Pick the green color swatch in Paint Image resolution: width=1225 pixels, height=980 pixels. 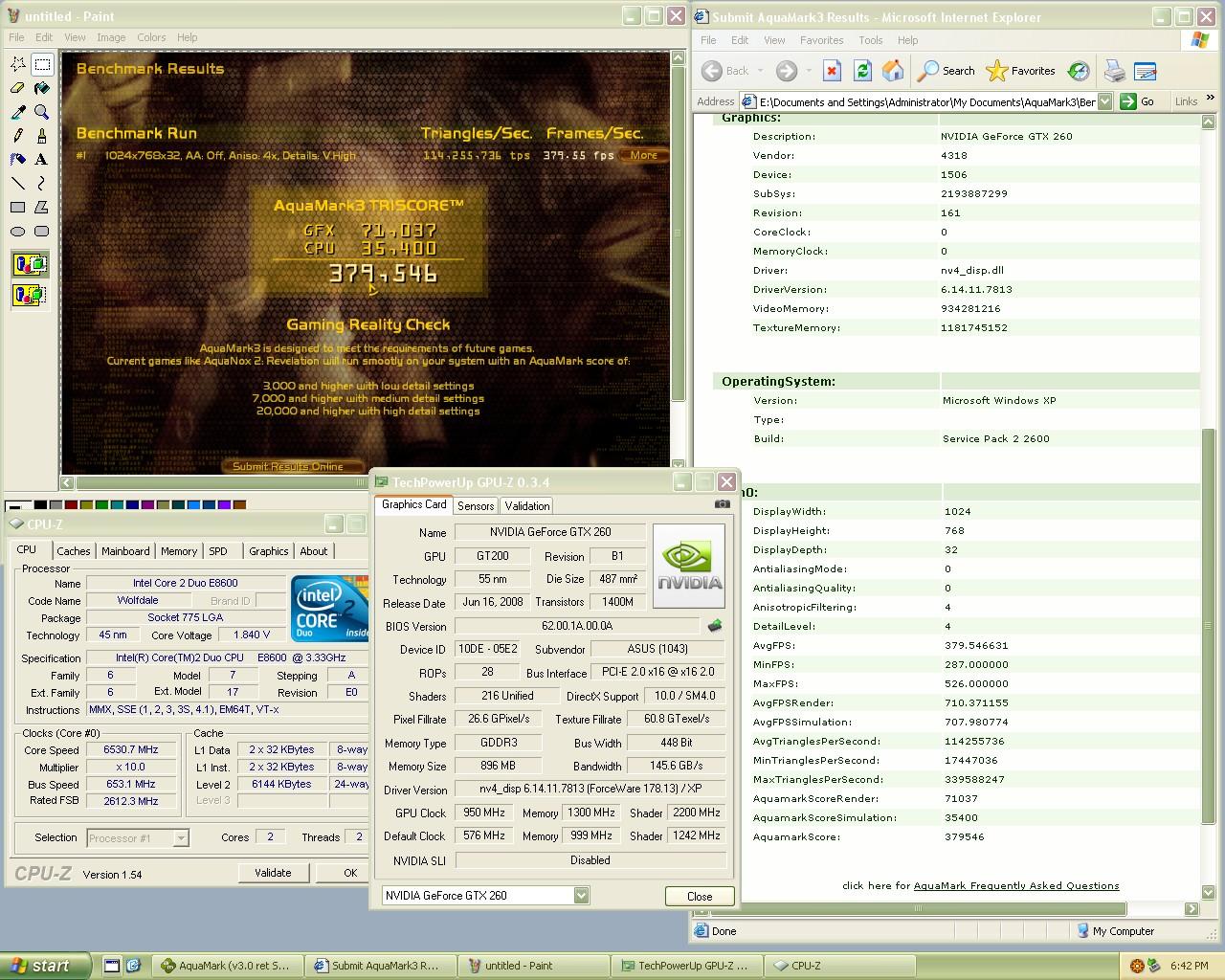point(102,504)
